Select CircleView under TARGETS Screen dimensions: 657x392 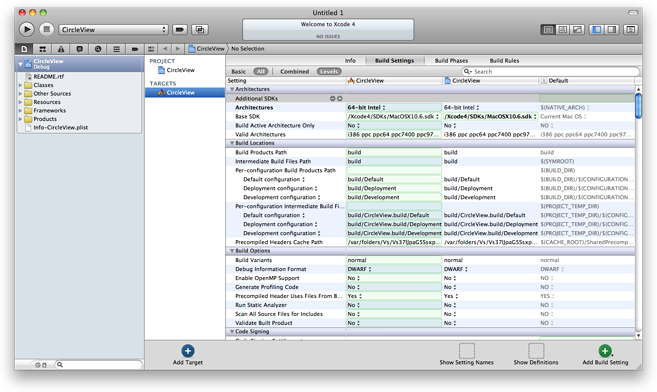pos(185,93)
